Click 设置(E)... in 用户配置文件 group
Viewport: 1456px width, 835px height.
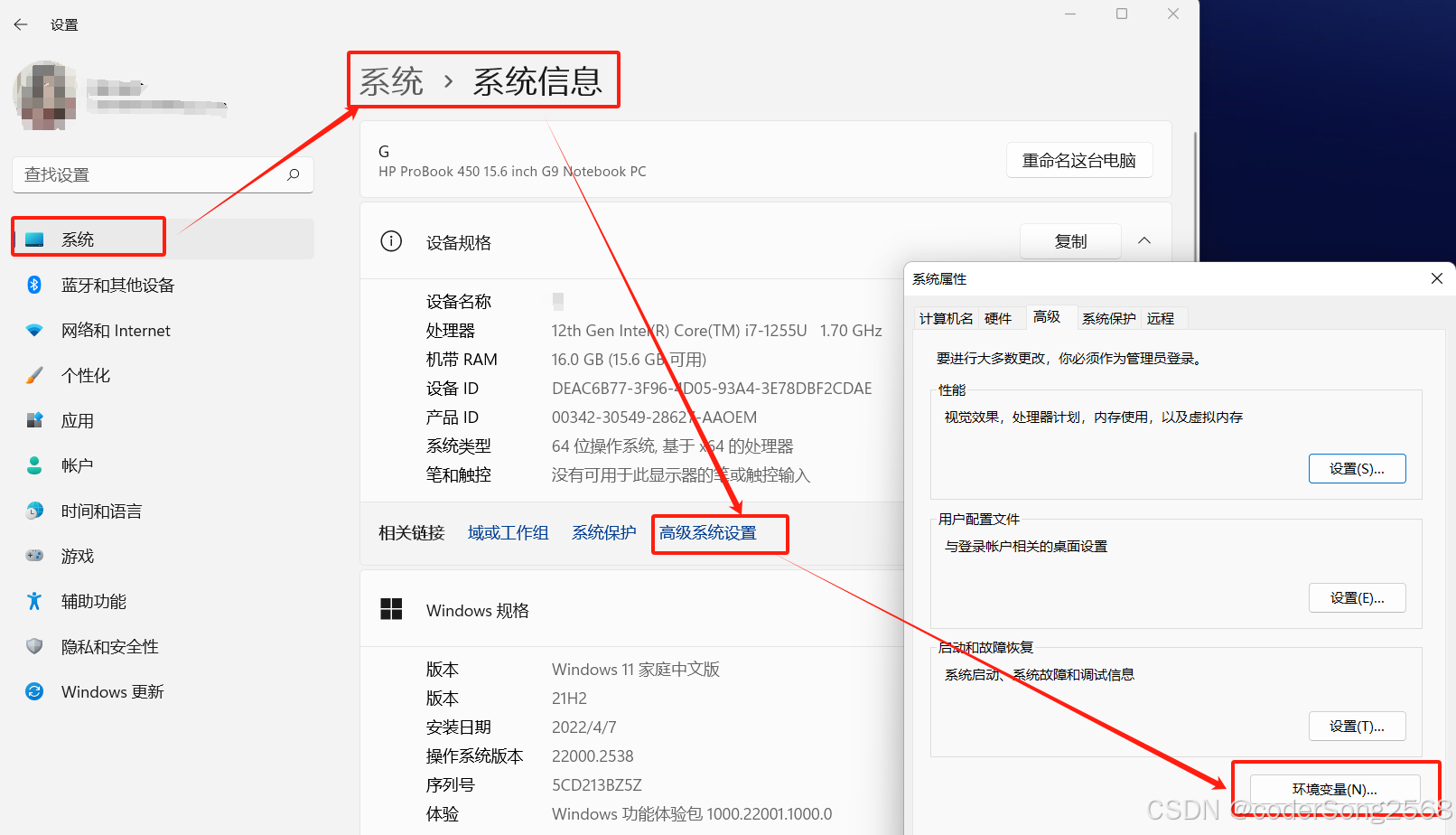1357,597
